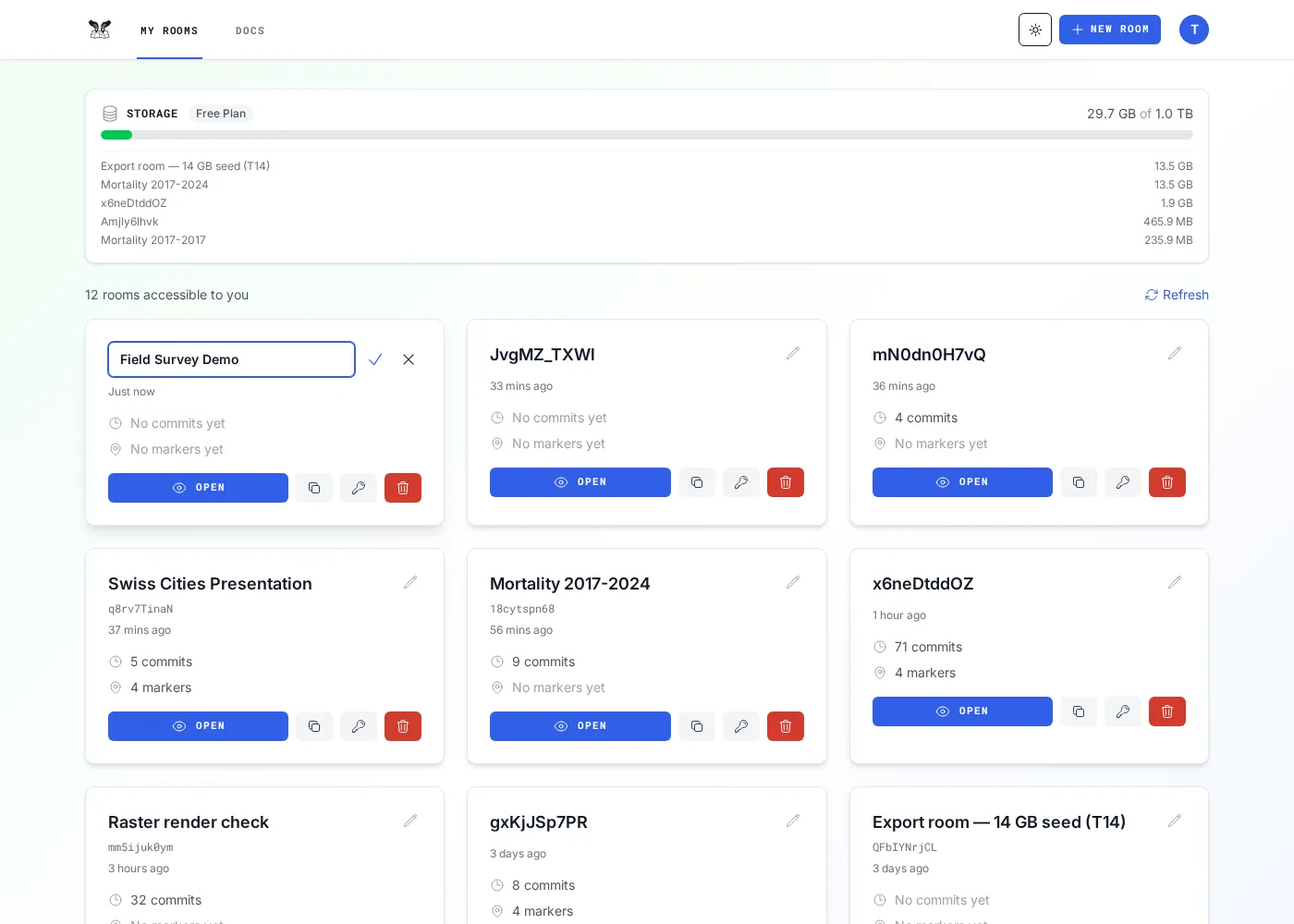
Task: Copy the JvgMZ_TXWI room
Action: (697, 482)
